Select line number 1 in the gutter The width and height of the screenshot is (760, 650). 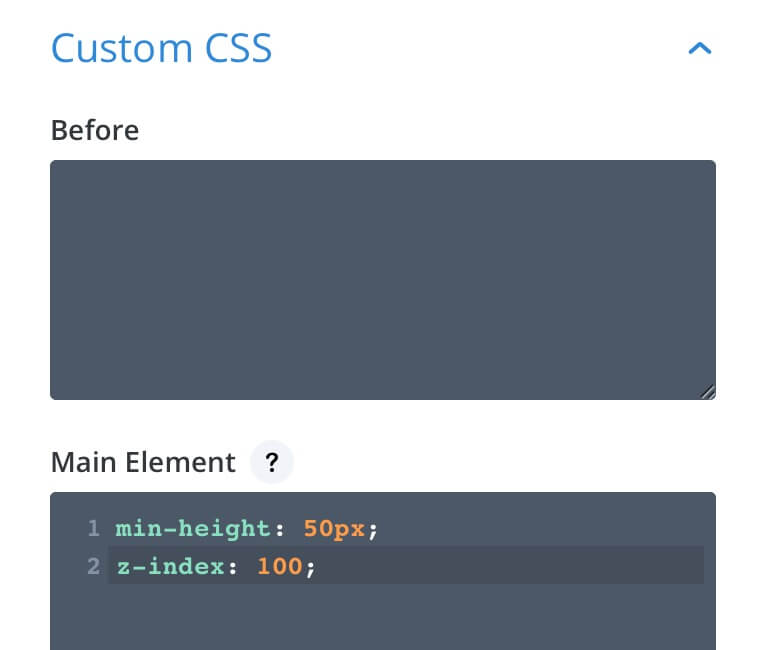point(94,528)
